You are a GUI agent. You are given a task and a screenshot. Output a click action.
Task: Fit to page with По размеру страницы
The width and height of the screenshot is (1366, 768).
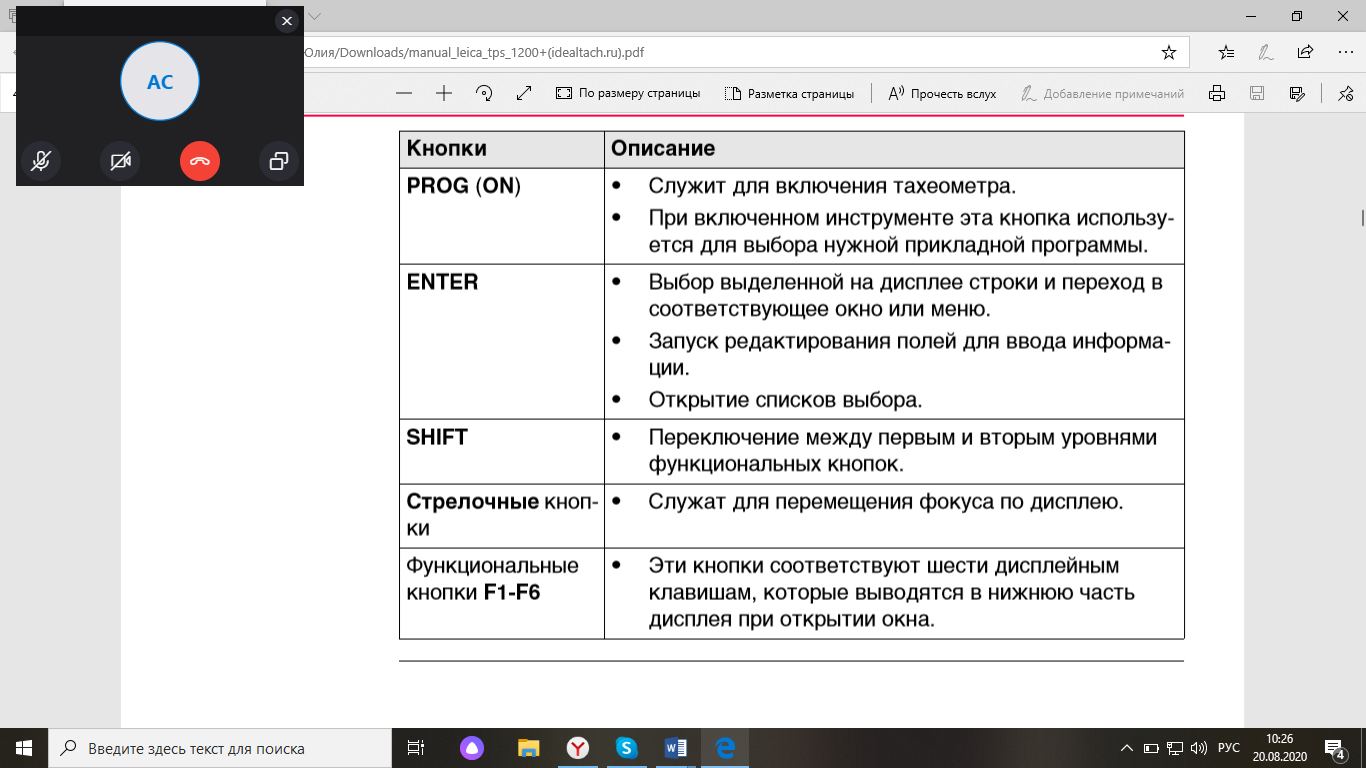[628, 93]
